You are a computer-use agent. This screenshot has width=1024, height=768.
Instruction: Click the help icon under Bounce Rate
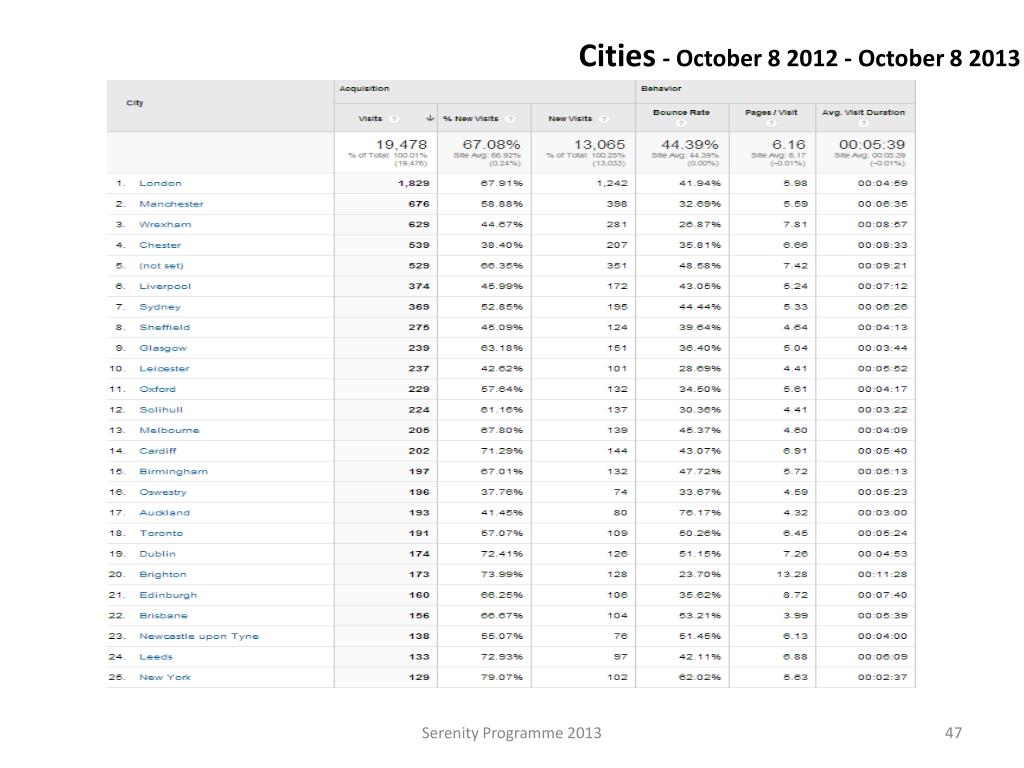(x=681, y=123)
